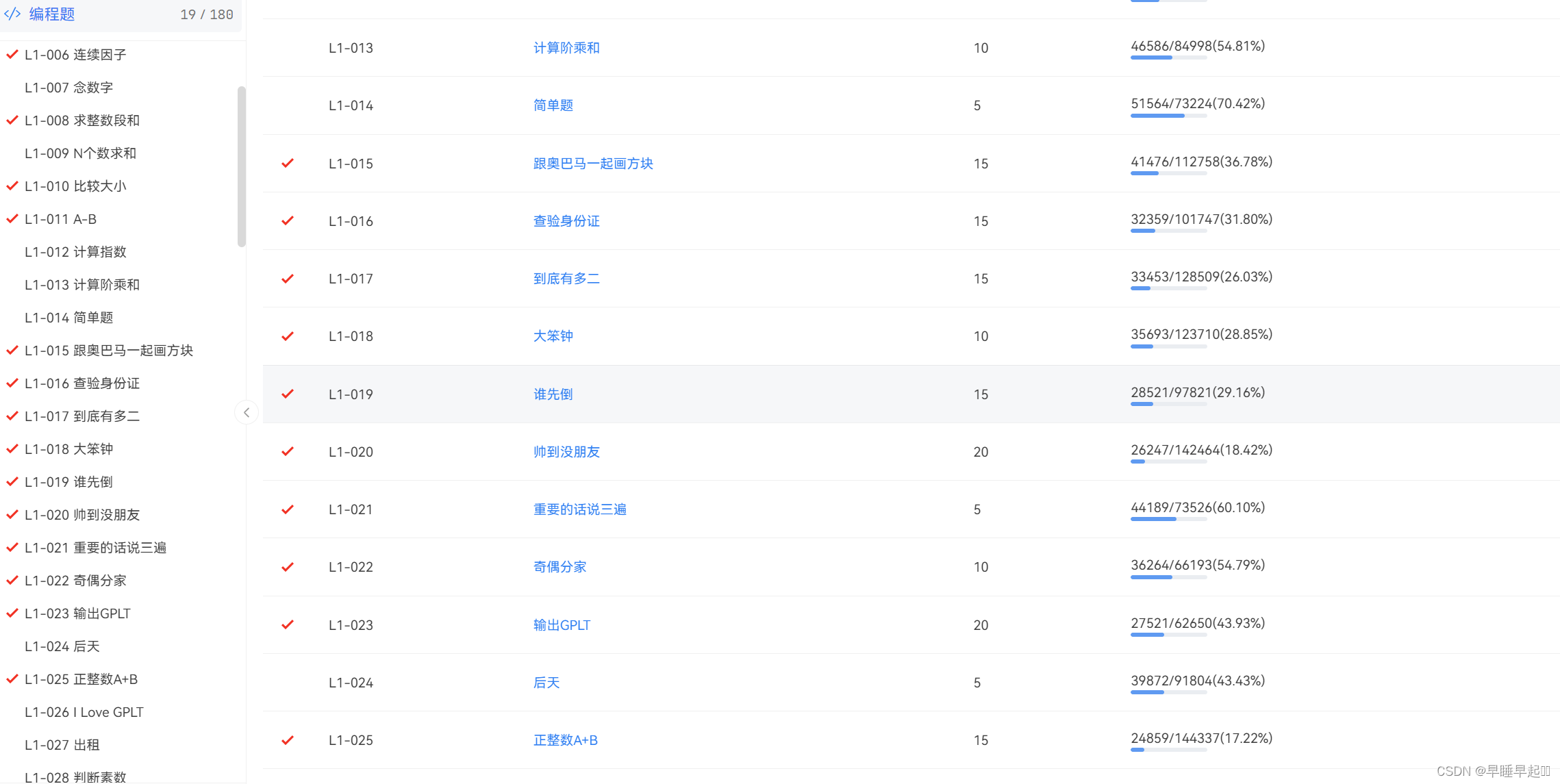This screenshot has height=784, width=1560.
Task: Follow the 重要的话说三遍 link in the table
Action: [580, 509]
